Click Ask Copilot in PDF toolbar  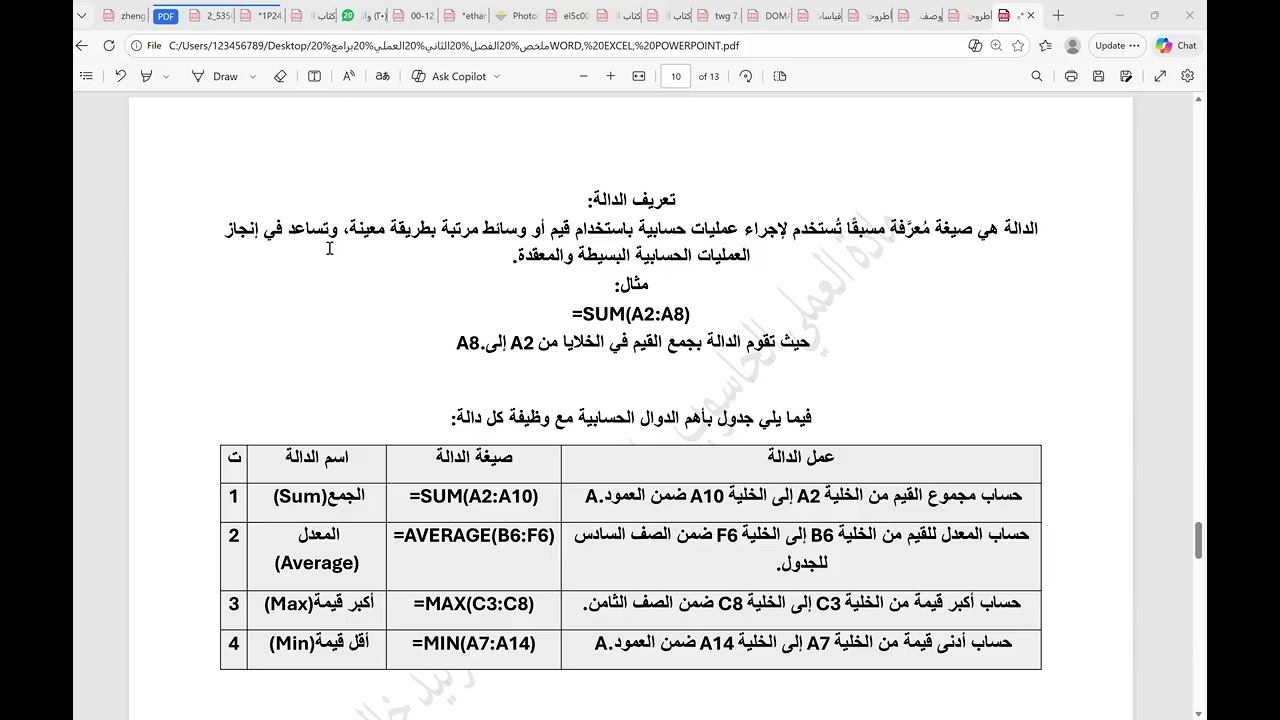pyautogui.click(x=449, y=76)
